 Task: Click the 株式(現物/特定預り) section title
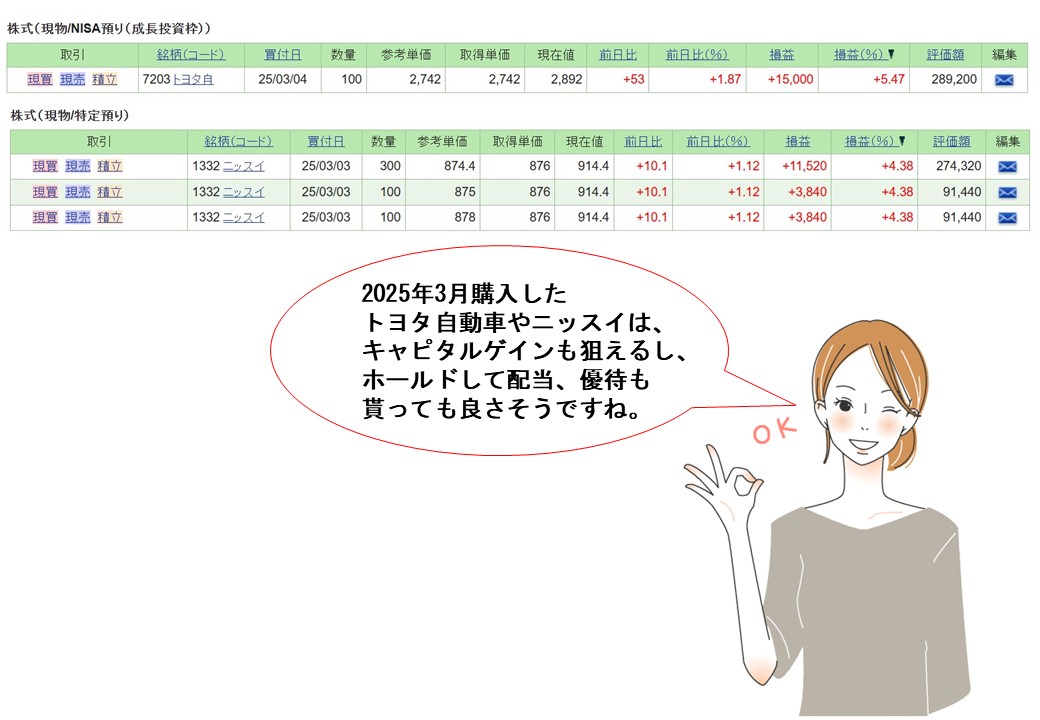[70, 115]
